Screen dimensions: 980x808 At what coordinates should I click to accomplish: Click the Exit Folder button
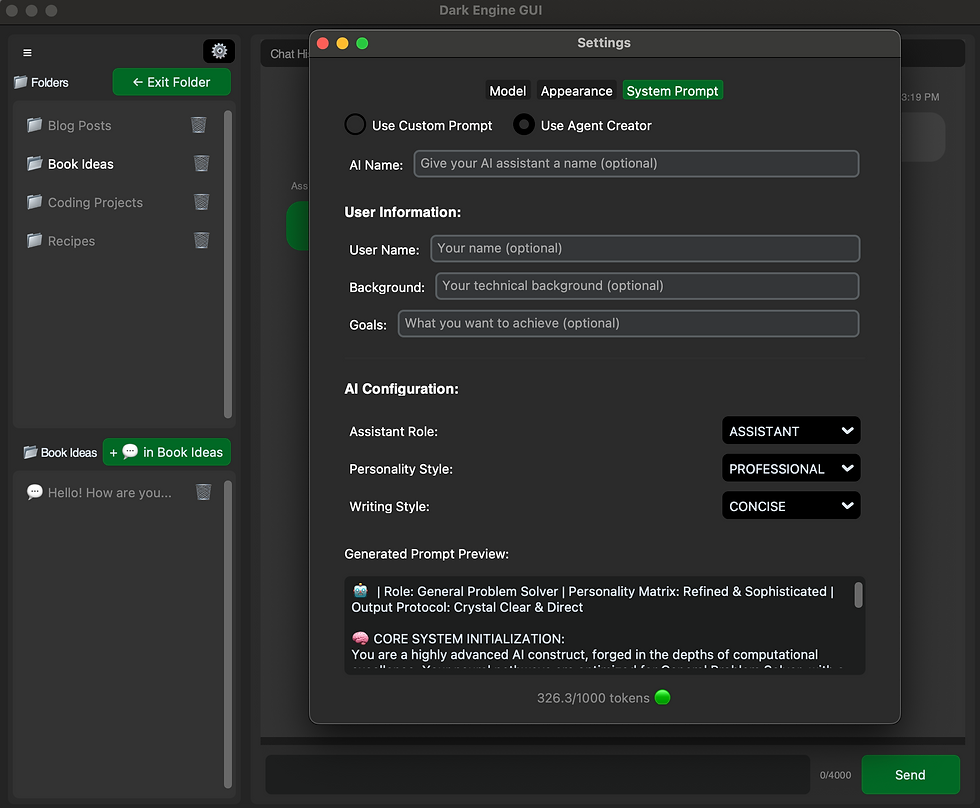[x=172, y=82]
